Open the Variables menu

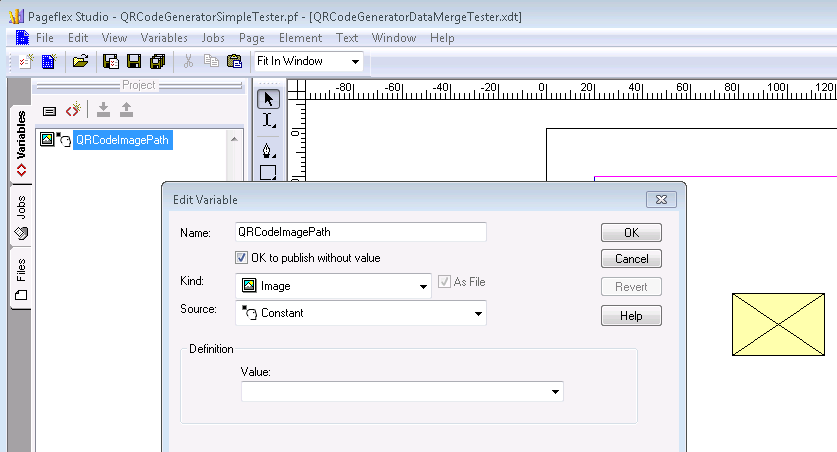point(164,38)
